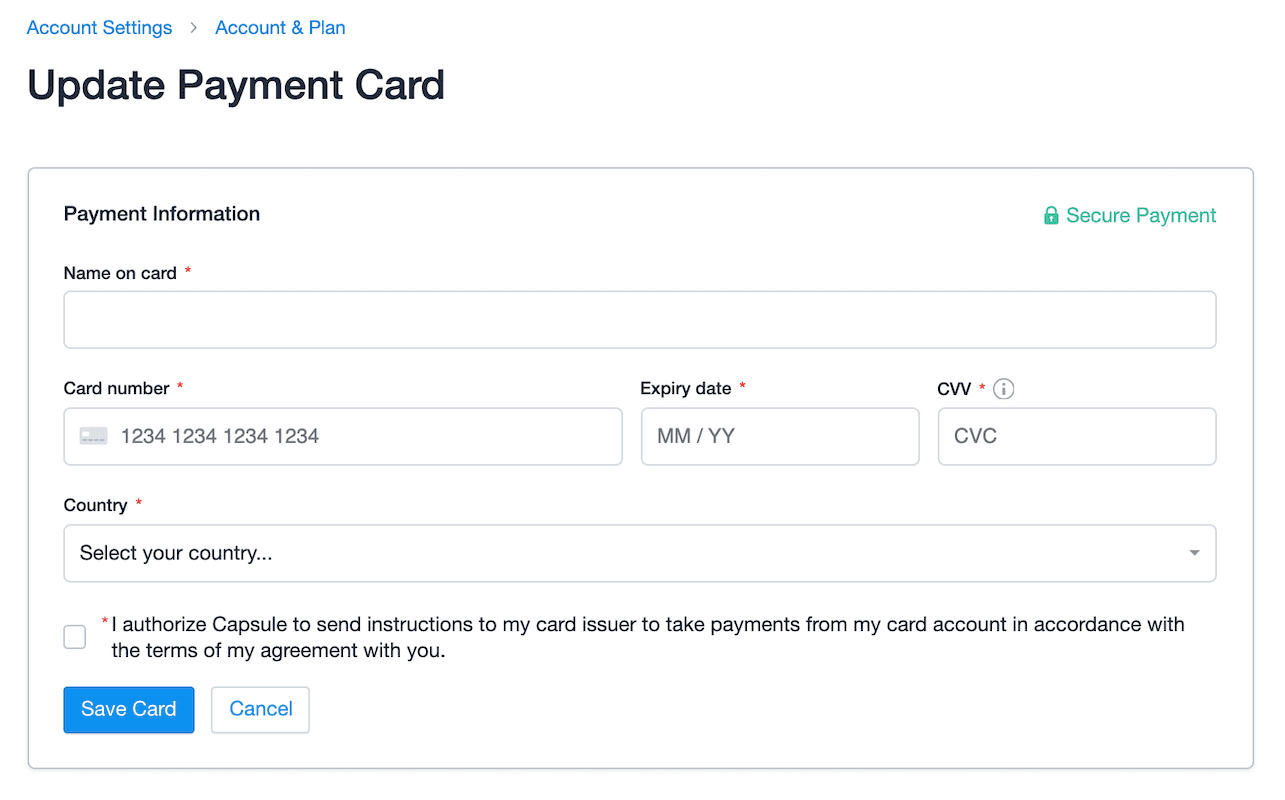
Task: Open the Select your country dropdown
Action: 640,553
